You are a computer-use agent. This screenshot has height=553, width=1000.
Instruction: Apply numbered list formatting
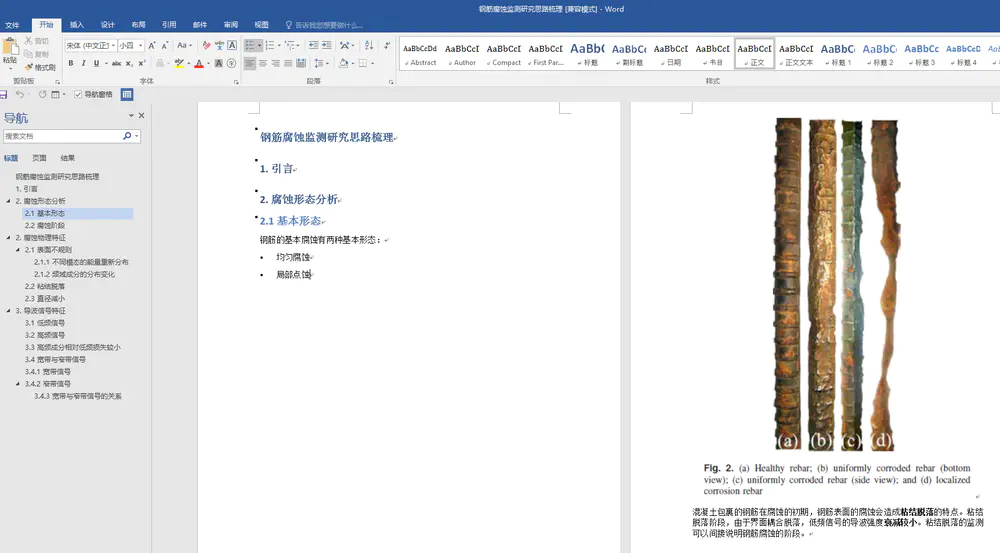(x=270, y=45)
